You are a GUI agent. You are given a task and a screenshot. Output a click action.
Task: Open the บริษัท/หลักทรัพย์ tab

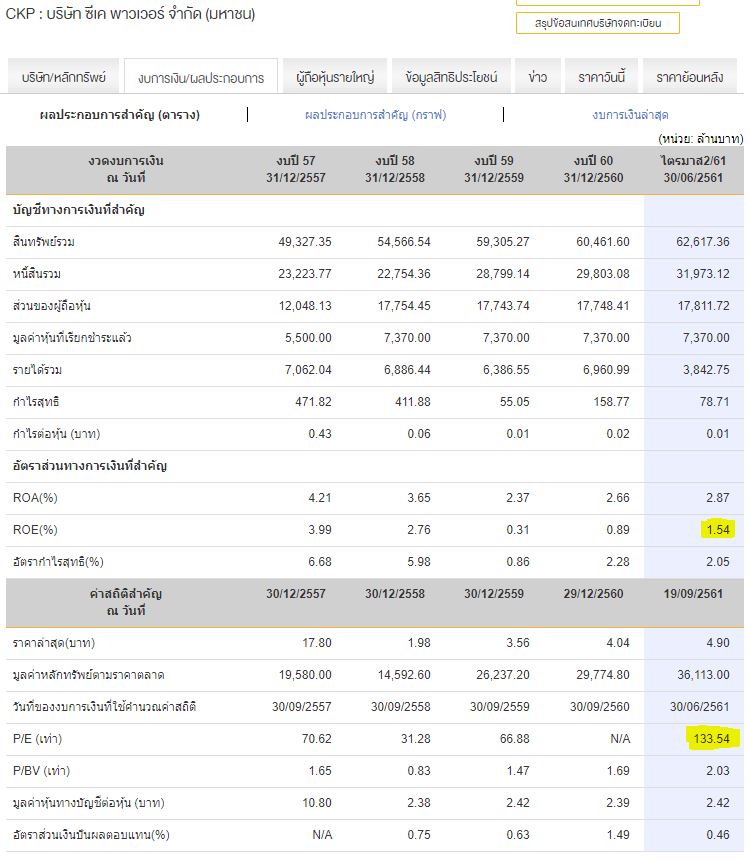63,77
